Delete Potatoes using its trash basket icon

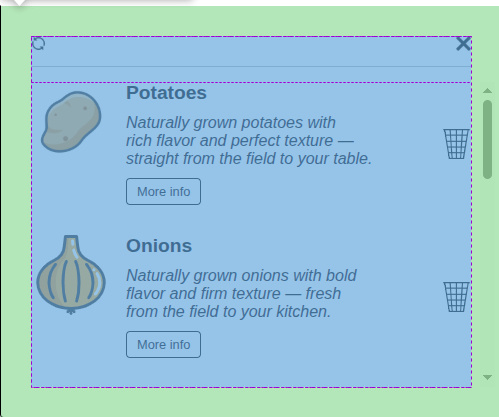click(456, 144)
